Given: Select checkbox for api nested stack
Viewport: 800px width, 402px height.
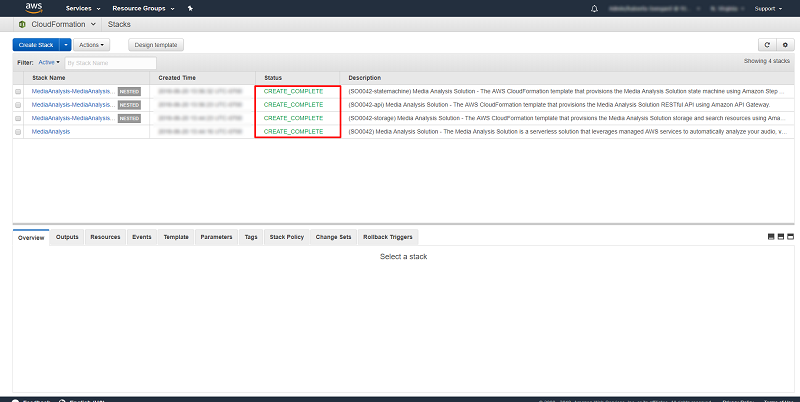Looking at the screenshot, I should [18, 105].
